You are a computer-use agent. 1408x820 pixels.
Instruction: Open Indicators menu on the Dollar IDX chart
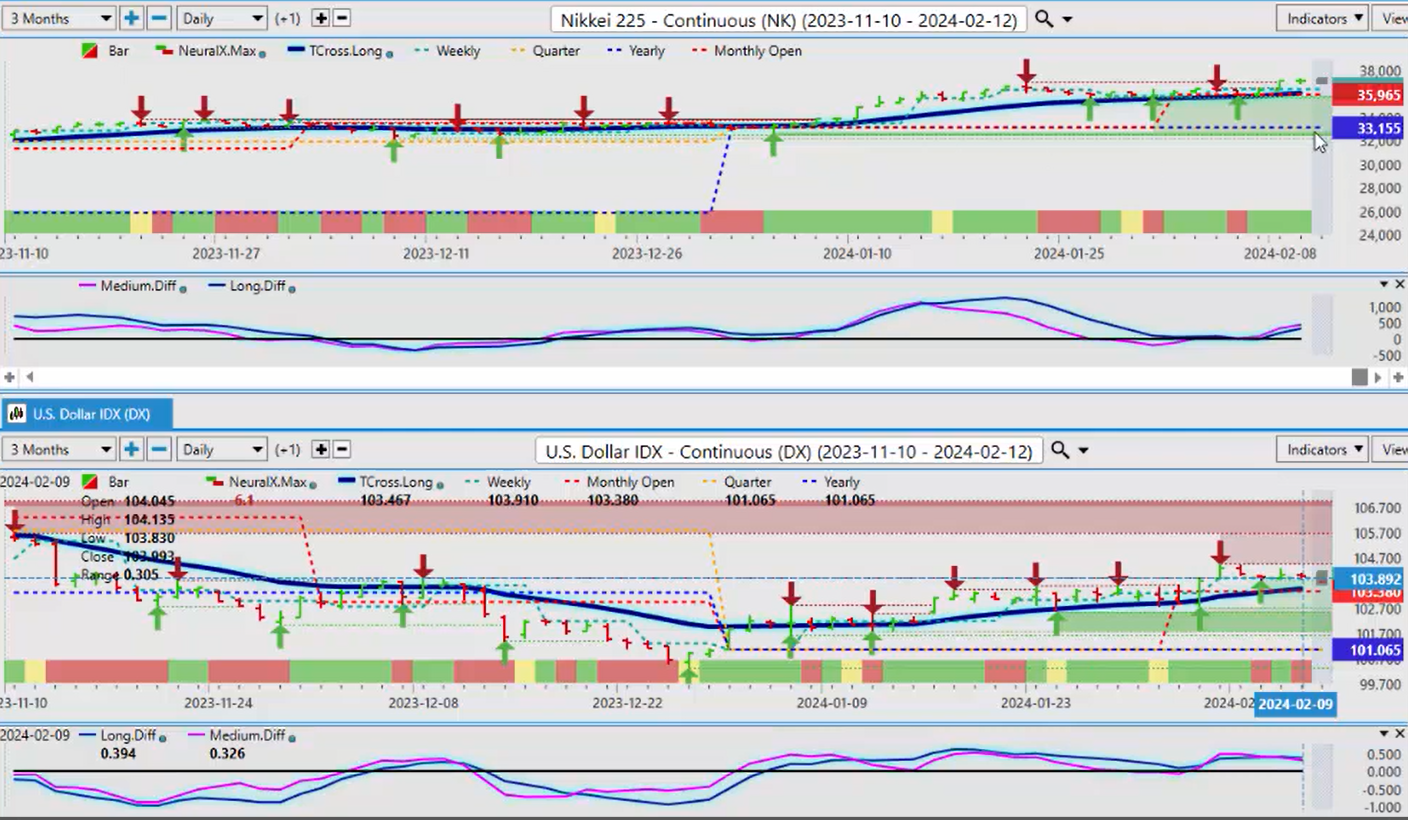pyautogui.click(x=1322, y=449)
